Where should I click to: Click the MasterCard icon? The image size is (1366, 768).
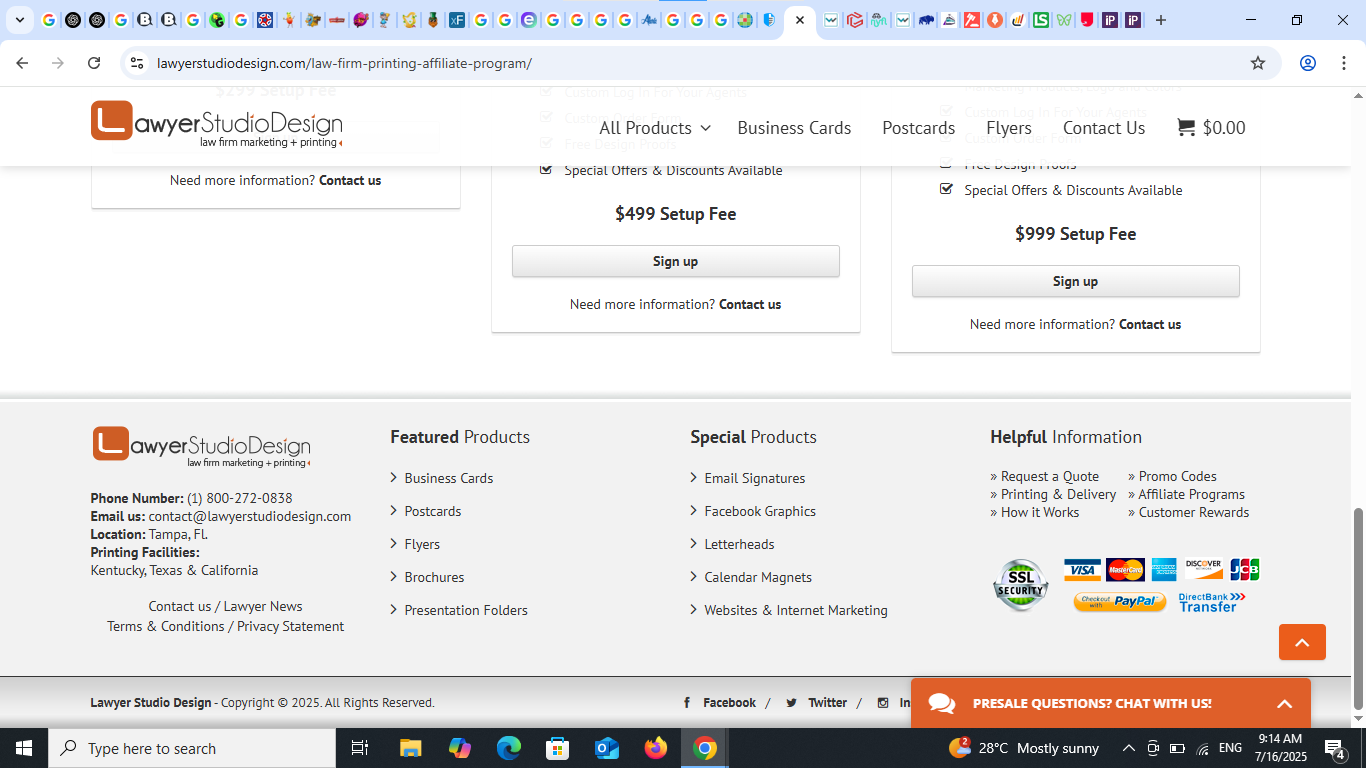(1126, 570)
